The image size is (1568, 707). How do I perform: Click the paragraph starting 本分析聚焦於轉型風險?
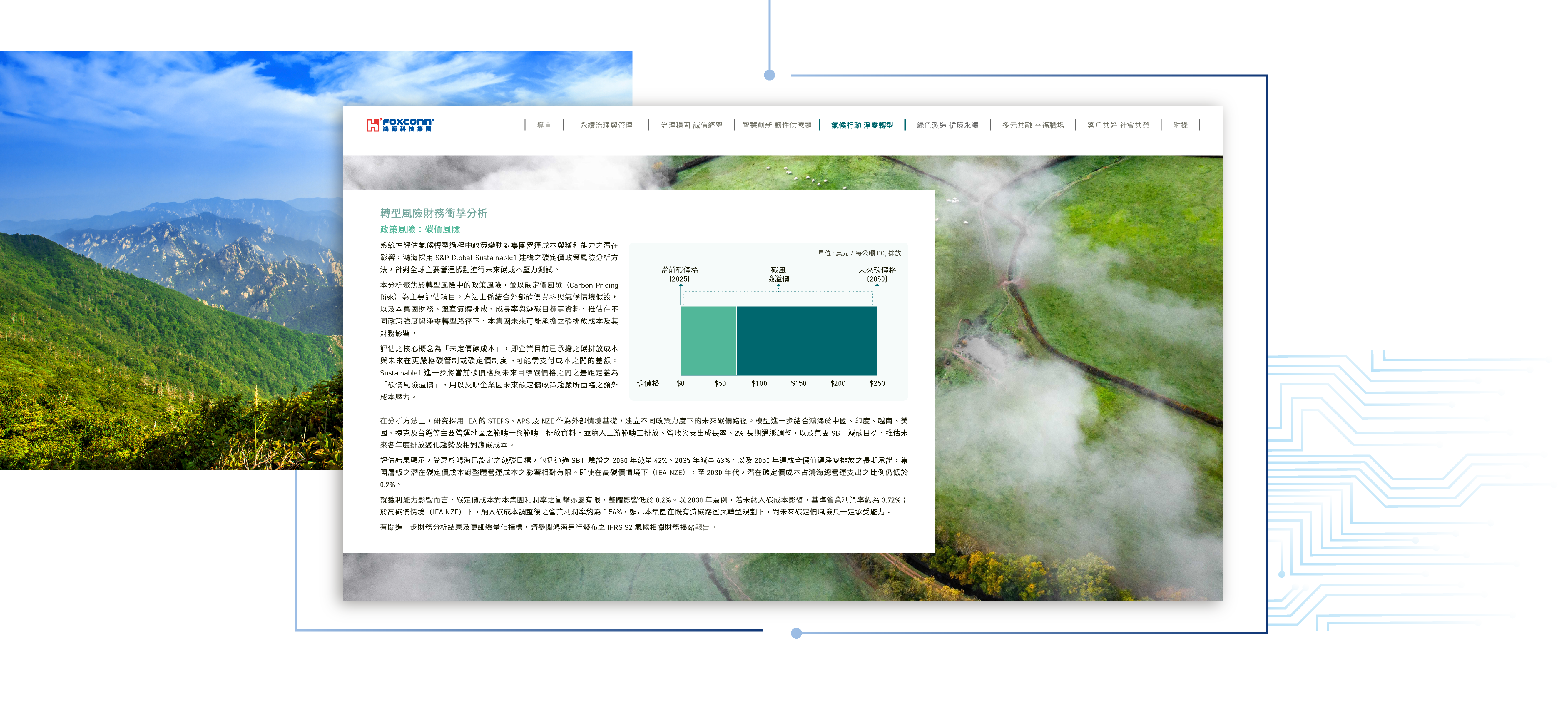499,309
